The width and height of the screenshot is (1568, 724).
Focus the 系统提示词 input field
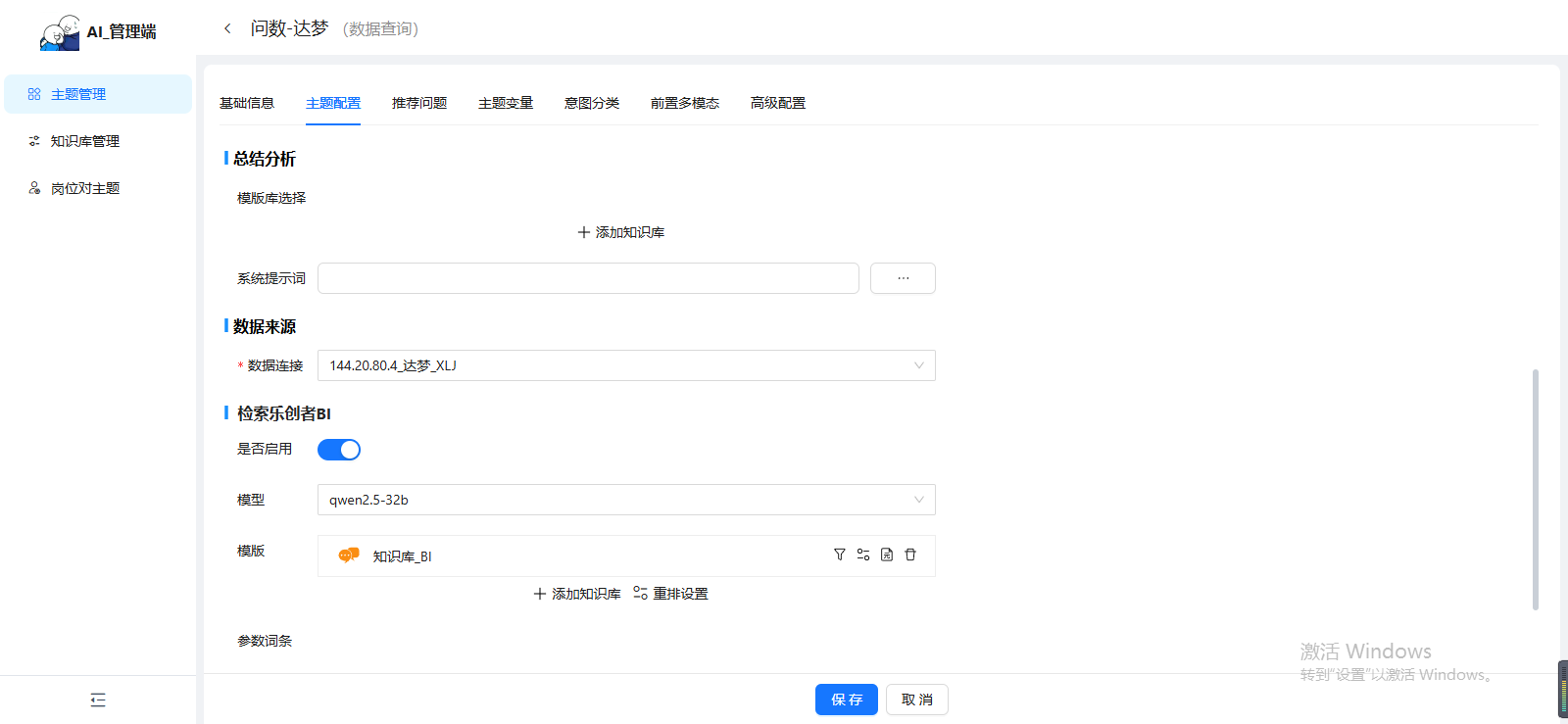click(588, 278)
